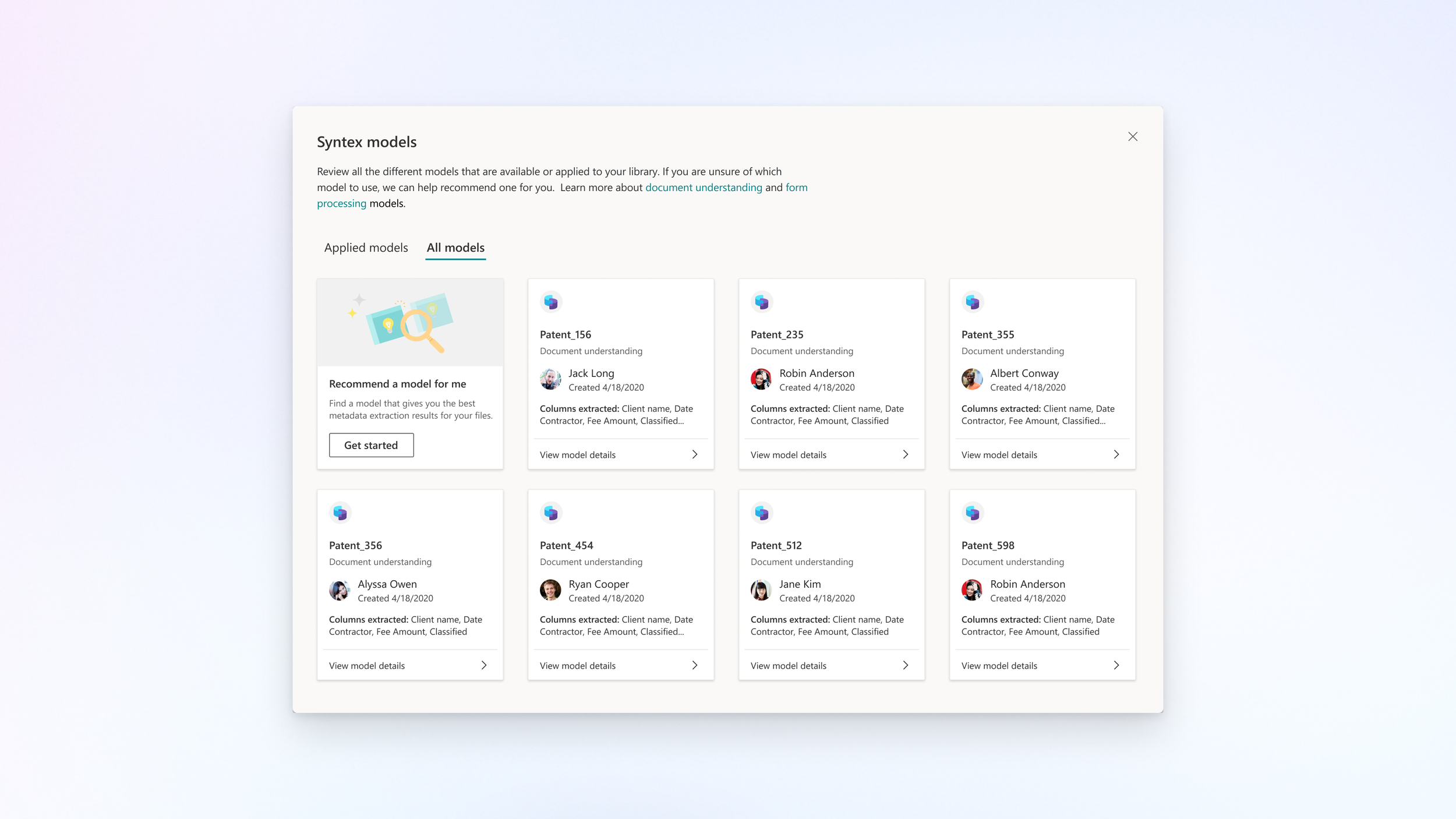
Task: Click the Patent_355 model cube icon
Action: pos(973,302)
